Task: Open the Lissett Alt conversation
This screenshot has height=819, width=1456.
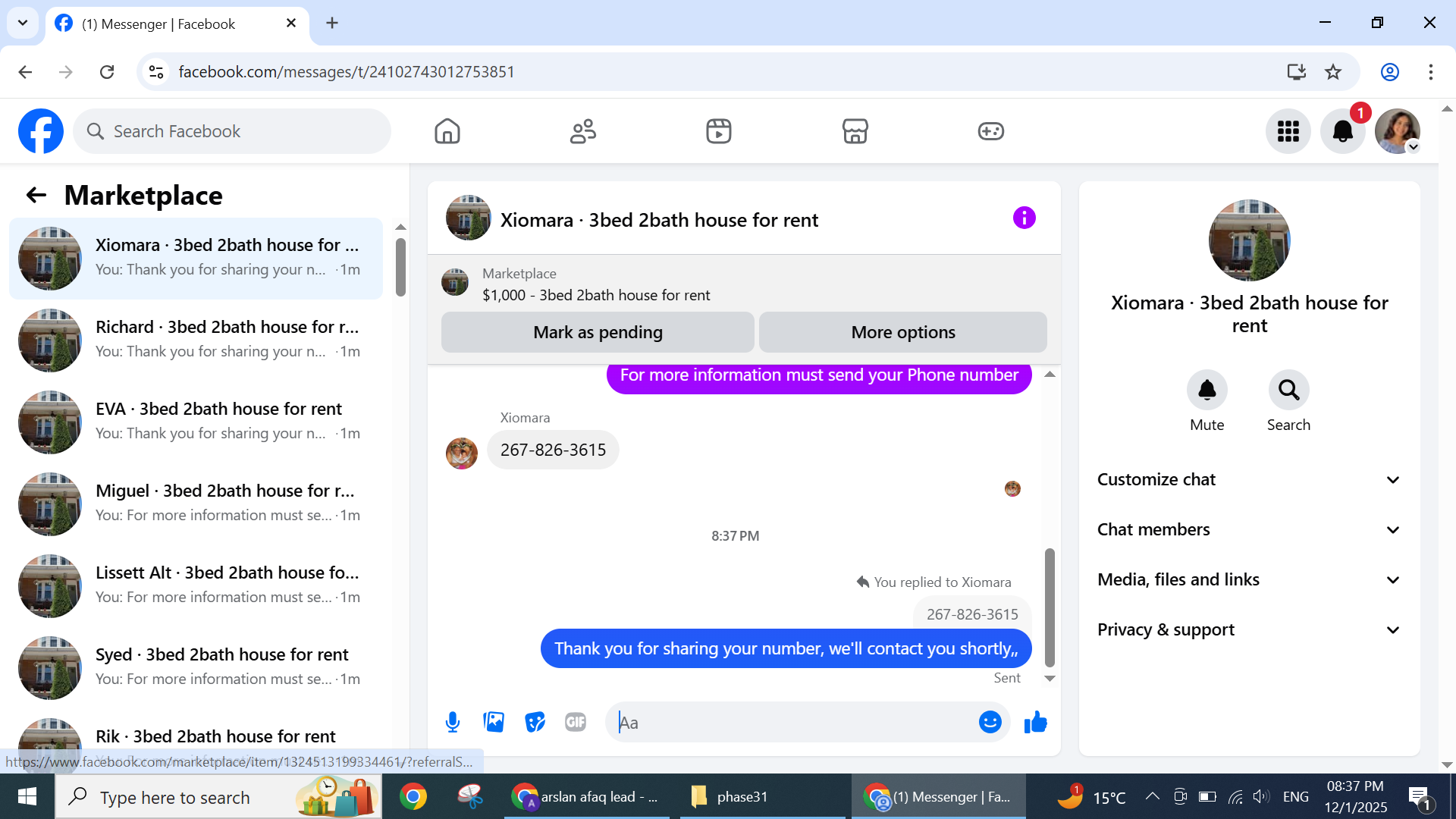Action: click(x=196, y=586)
